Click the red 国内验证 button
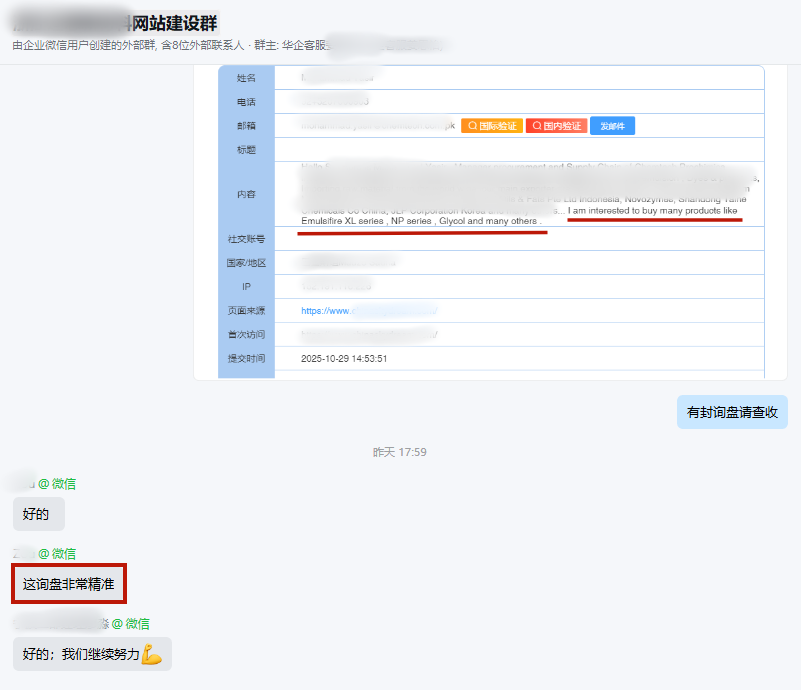This screenshot has width=801, height=690. click(x=557, y=126)
